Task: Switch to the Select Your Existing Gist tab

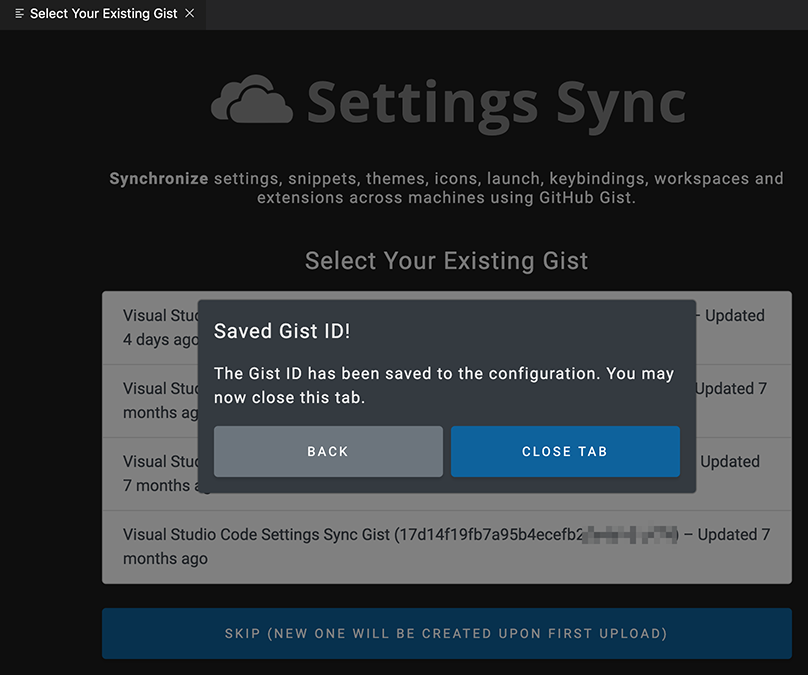Action: pos(104,14)
